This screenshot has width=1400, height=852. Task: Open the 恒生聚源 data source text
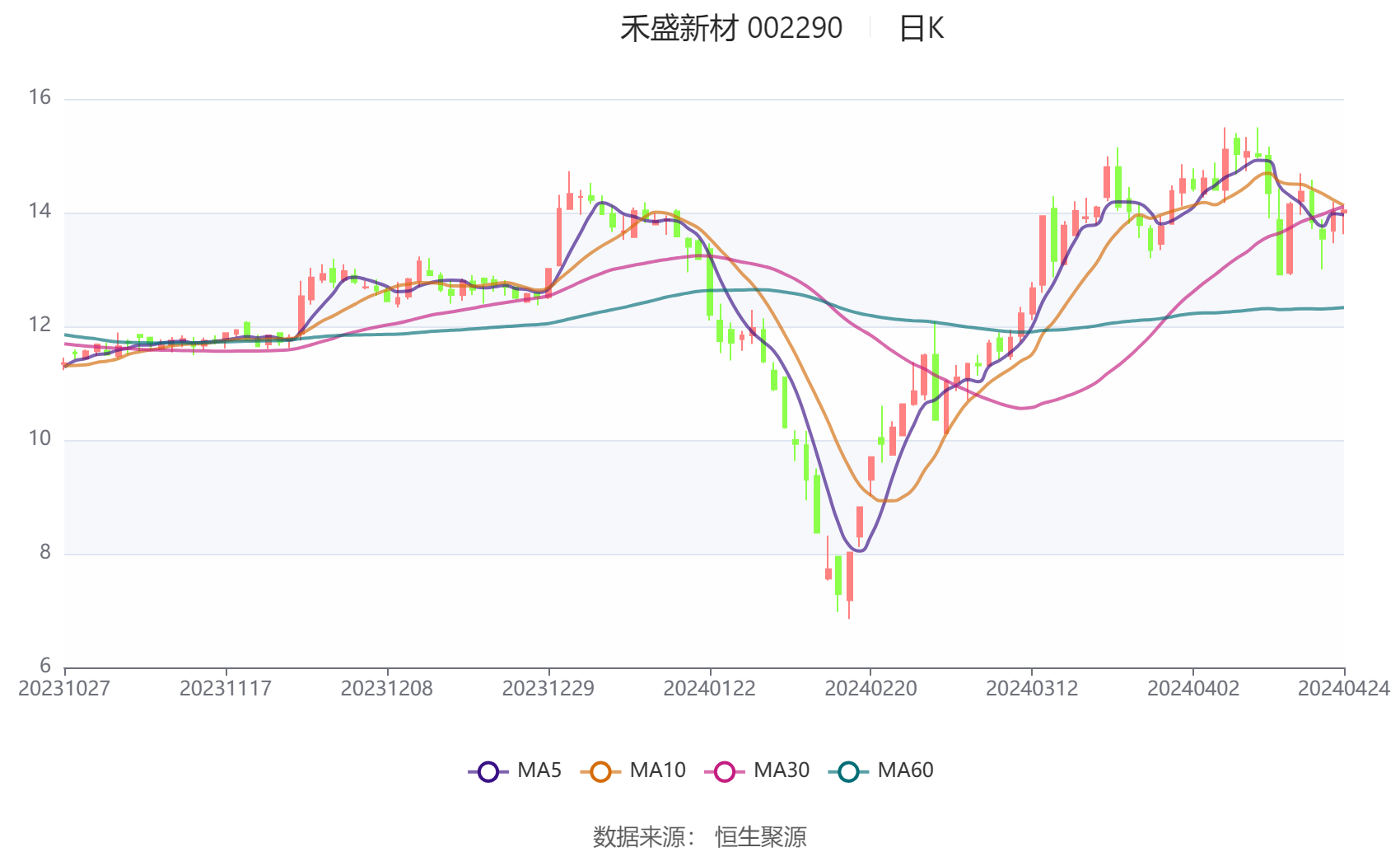click(x=760, y=836)
